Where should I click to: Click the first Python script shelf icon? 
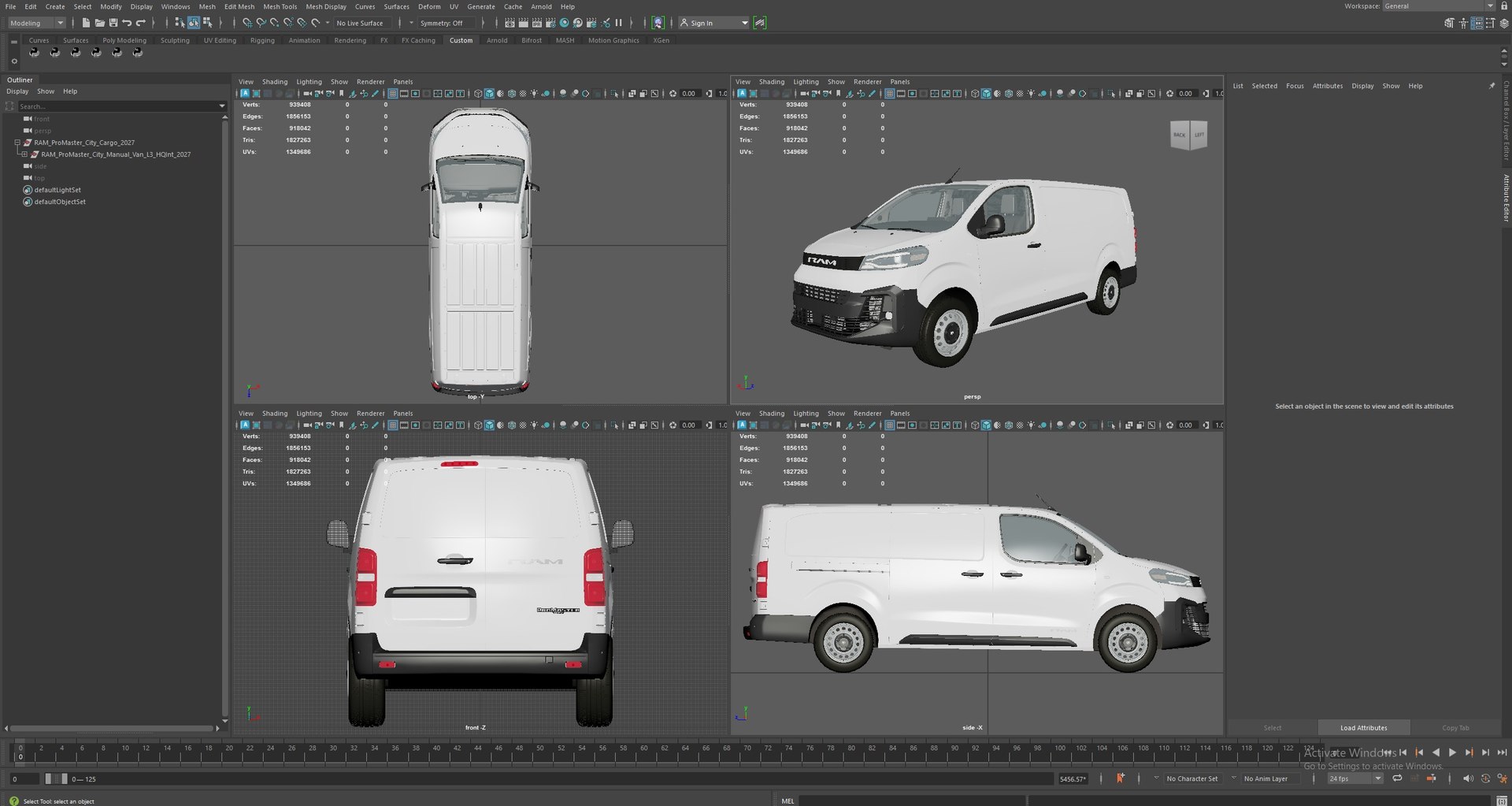tap(34, 52)
